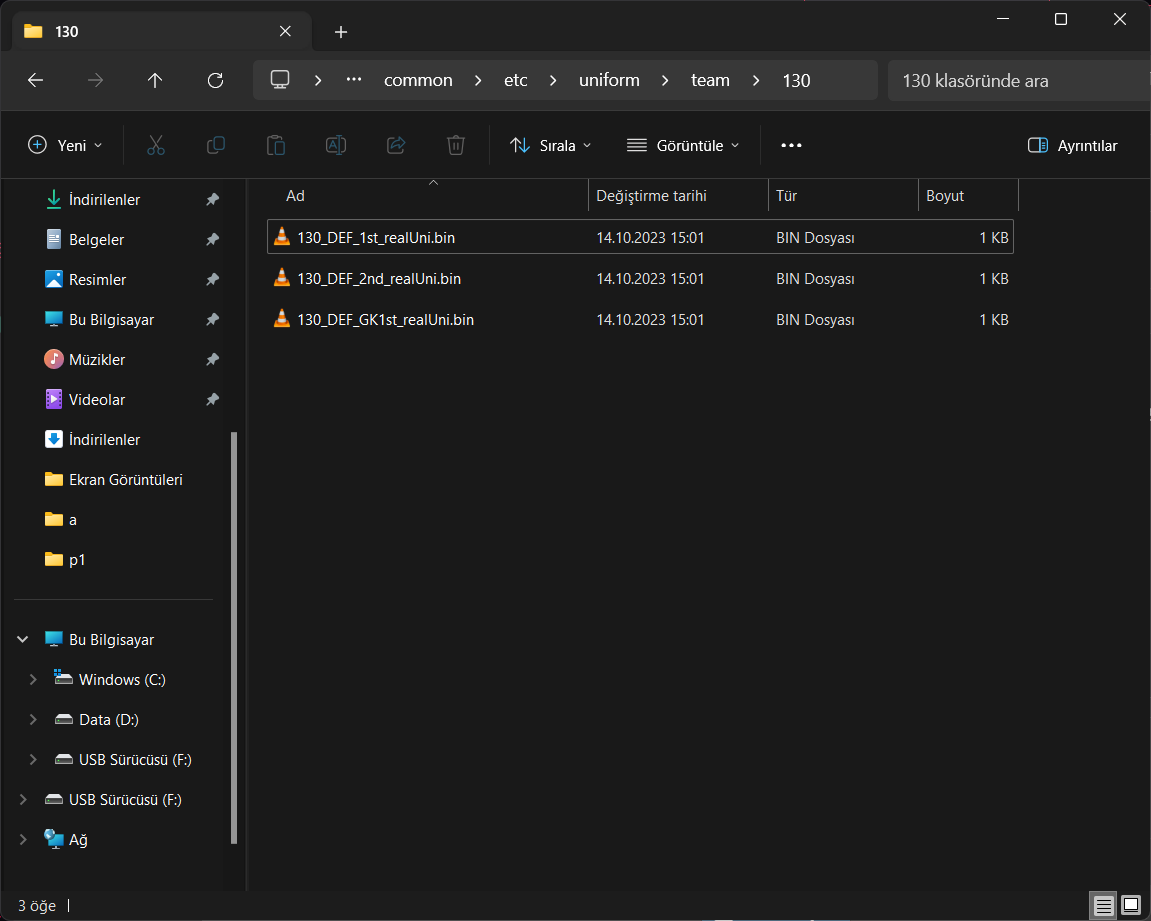Click the Delete trash icon

pos(456,145)
